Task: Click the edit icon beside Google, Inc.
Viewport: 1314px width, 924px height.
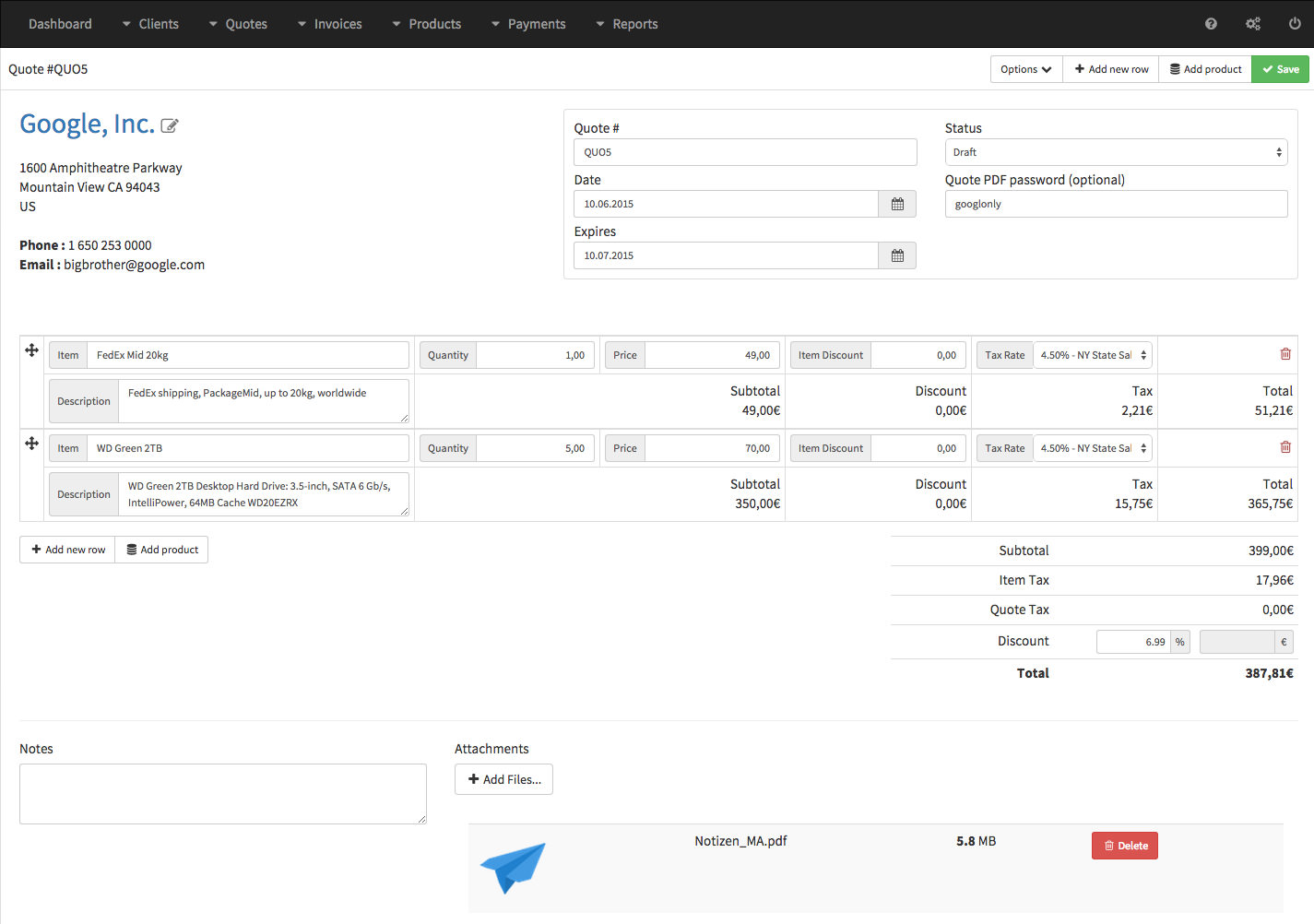Action: [x=170, y=126]
